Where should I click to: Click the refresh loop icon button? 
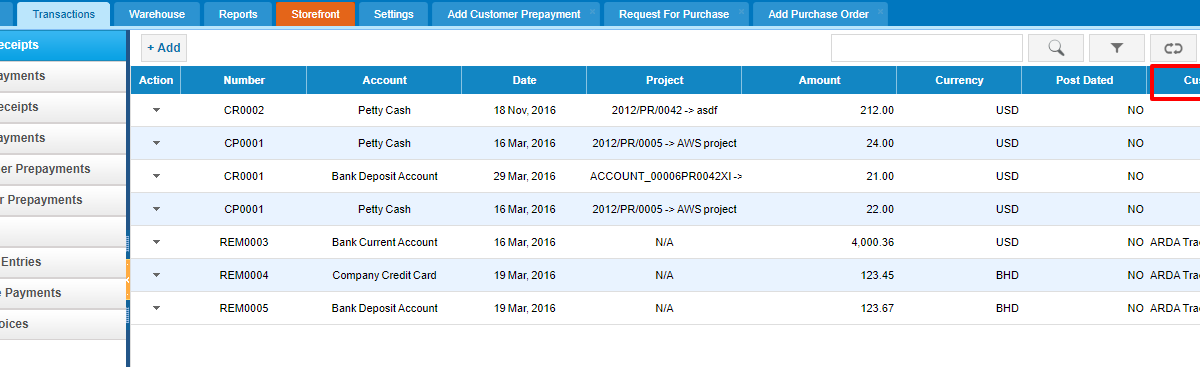point(1173,47)
